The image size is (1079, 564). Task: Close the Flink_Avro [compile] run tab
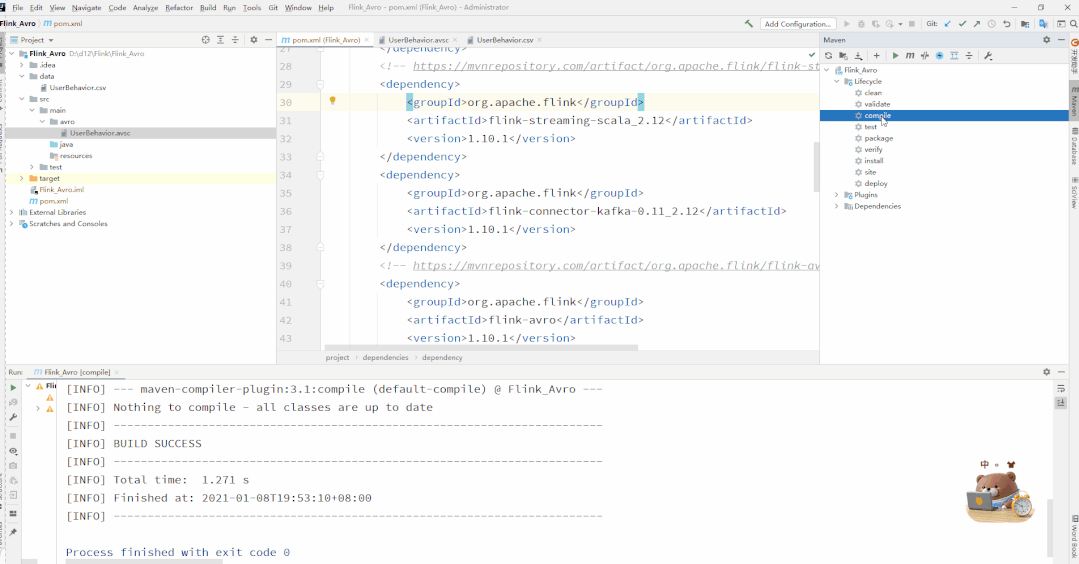(117, 372)
